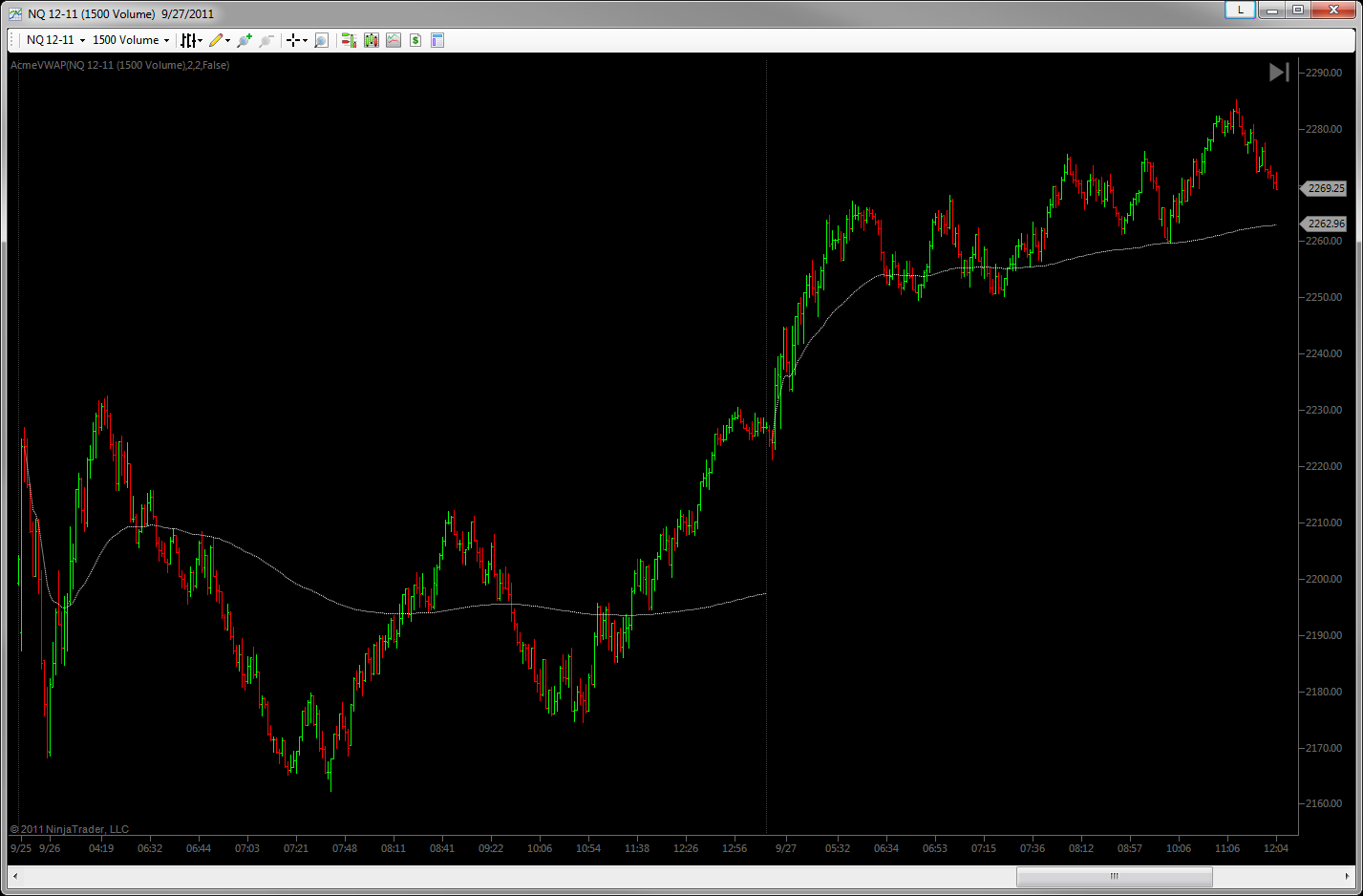
Task: Click the scrollbar left arrow
Action: pyautogui.click(x=14, y=876)
